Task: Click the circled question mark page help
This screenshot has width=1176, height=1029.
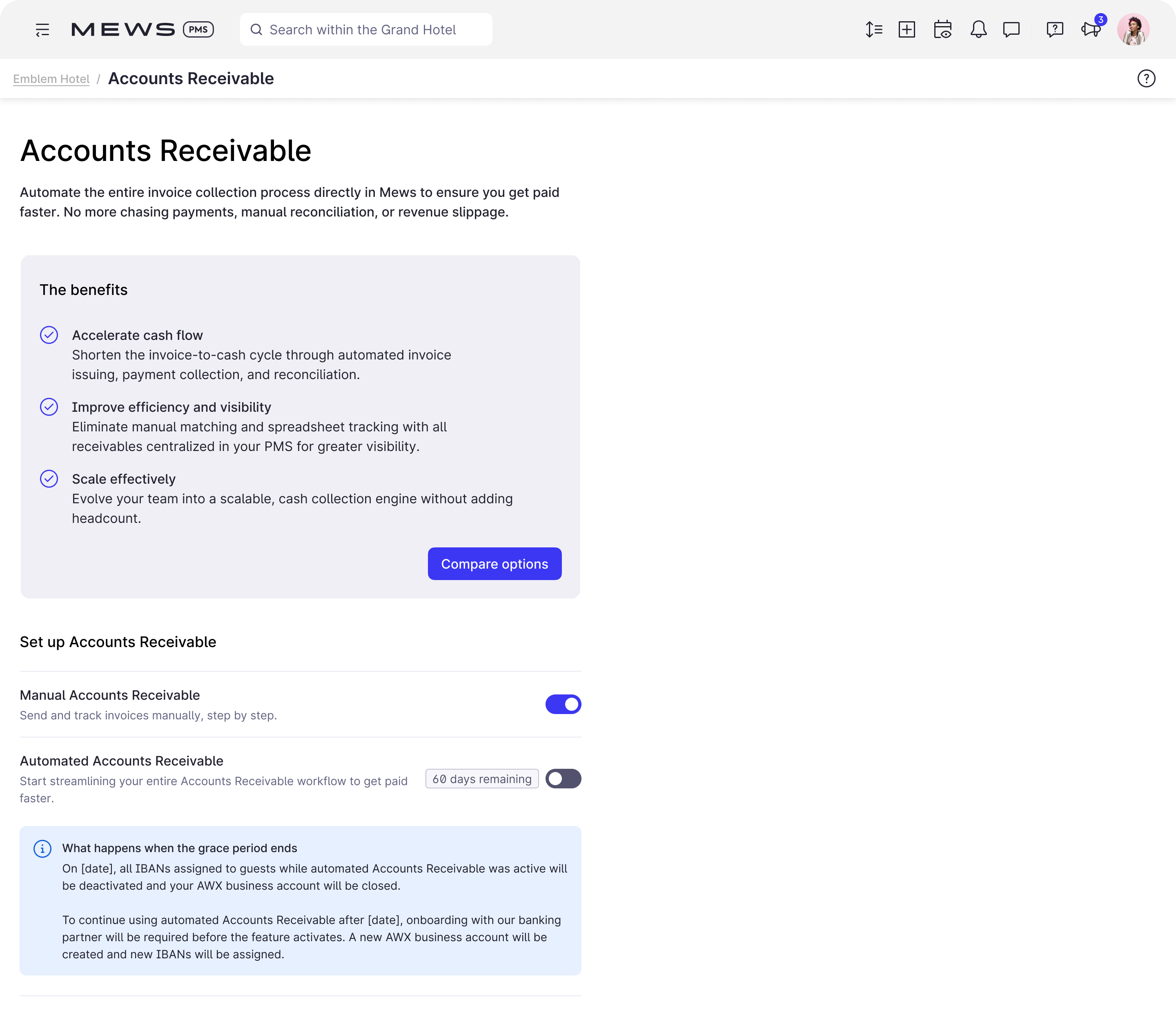Action: point(1146,79)
